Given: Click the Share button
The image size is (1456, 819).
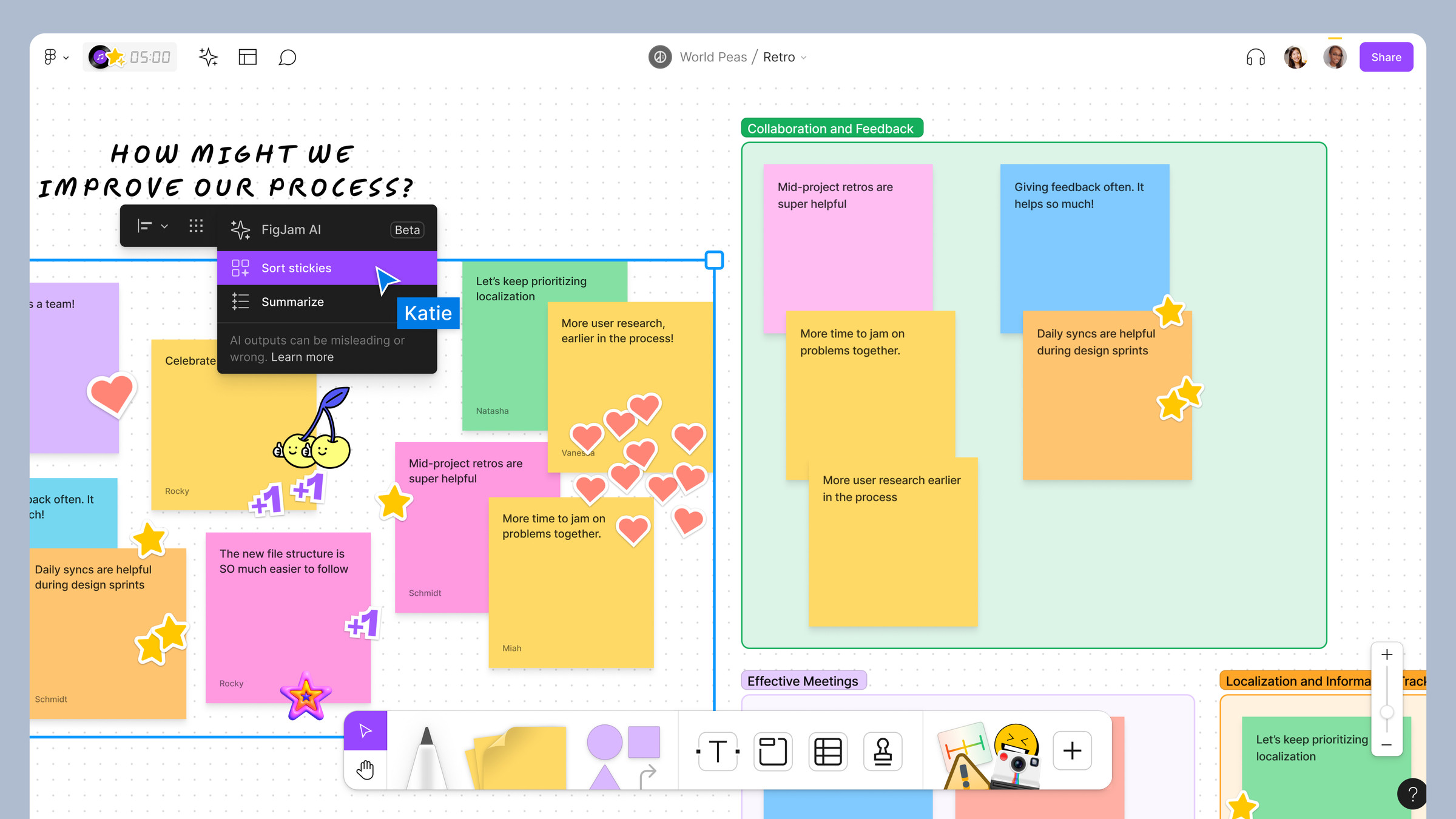Looking at the screenshot, I should click(1386, 57).
